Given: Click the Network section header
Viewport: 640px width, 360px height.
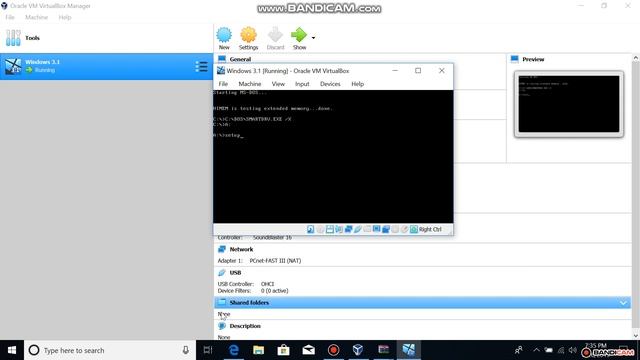Looking at the screenshot, I should pos(241,249).
